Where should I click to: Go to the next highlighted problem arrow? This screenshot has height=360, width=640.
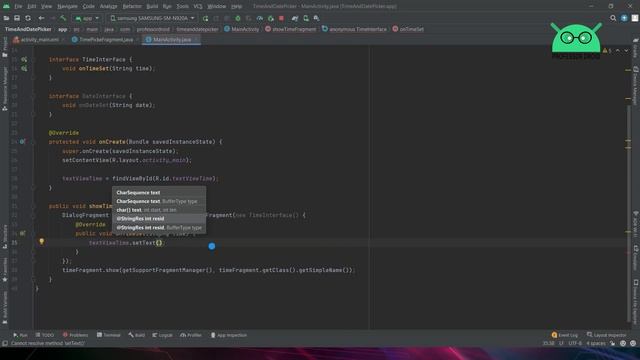(x=627, y=51)
